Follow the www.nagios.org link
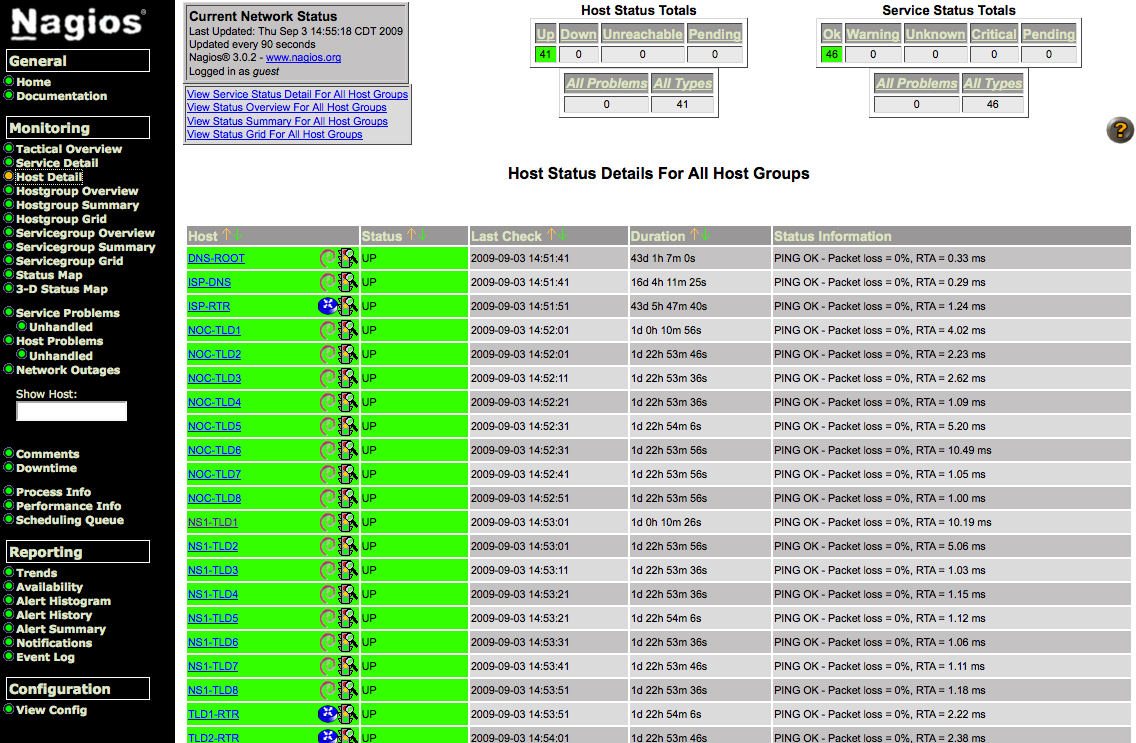 pos(303,58)
